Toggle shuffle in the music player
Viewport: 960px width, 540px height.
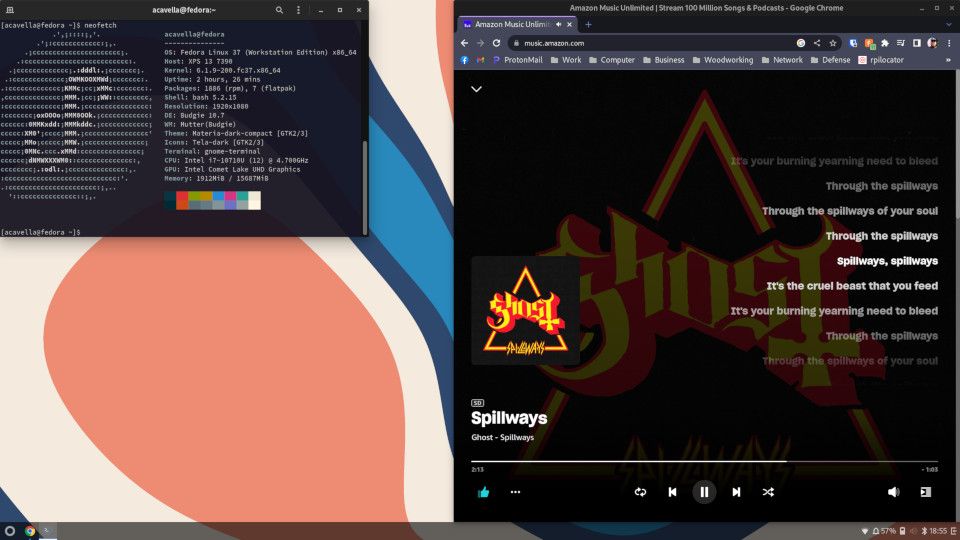pyautogui.click(x=768, y=492)
